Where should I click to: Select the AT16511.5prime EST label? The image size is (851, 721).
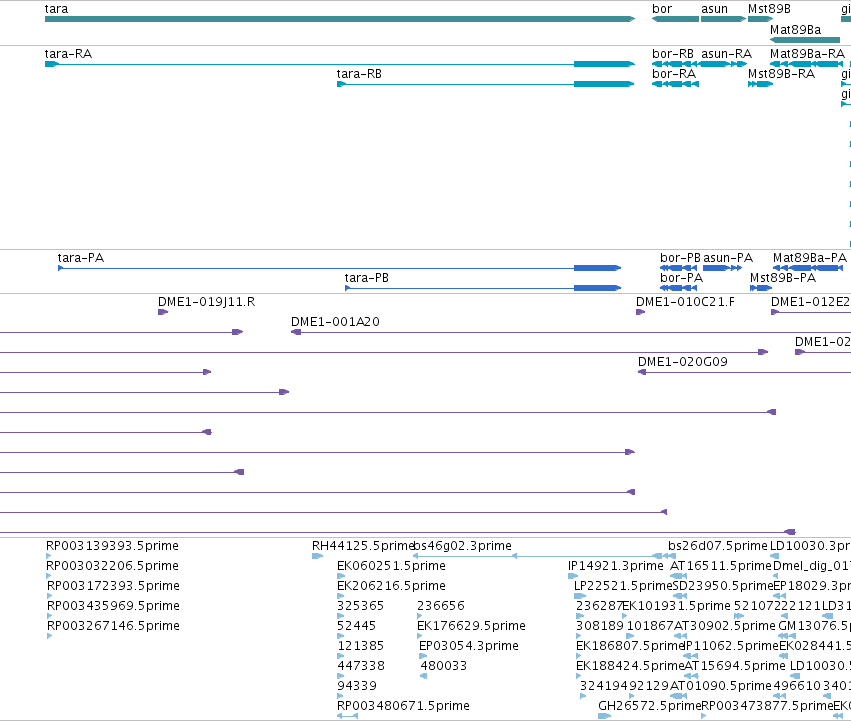tap(721, 566)
